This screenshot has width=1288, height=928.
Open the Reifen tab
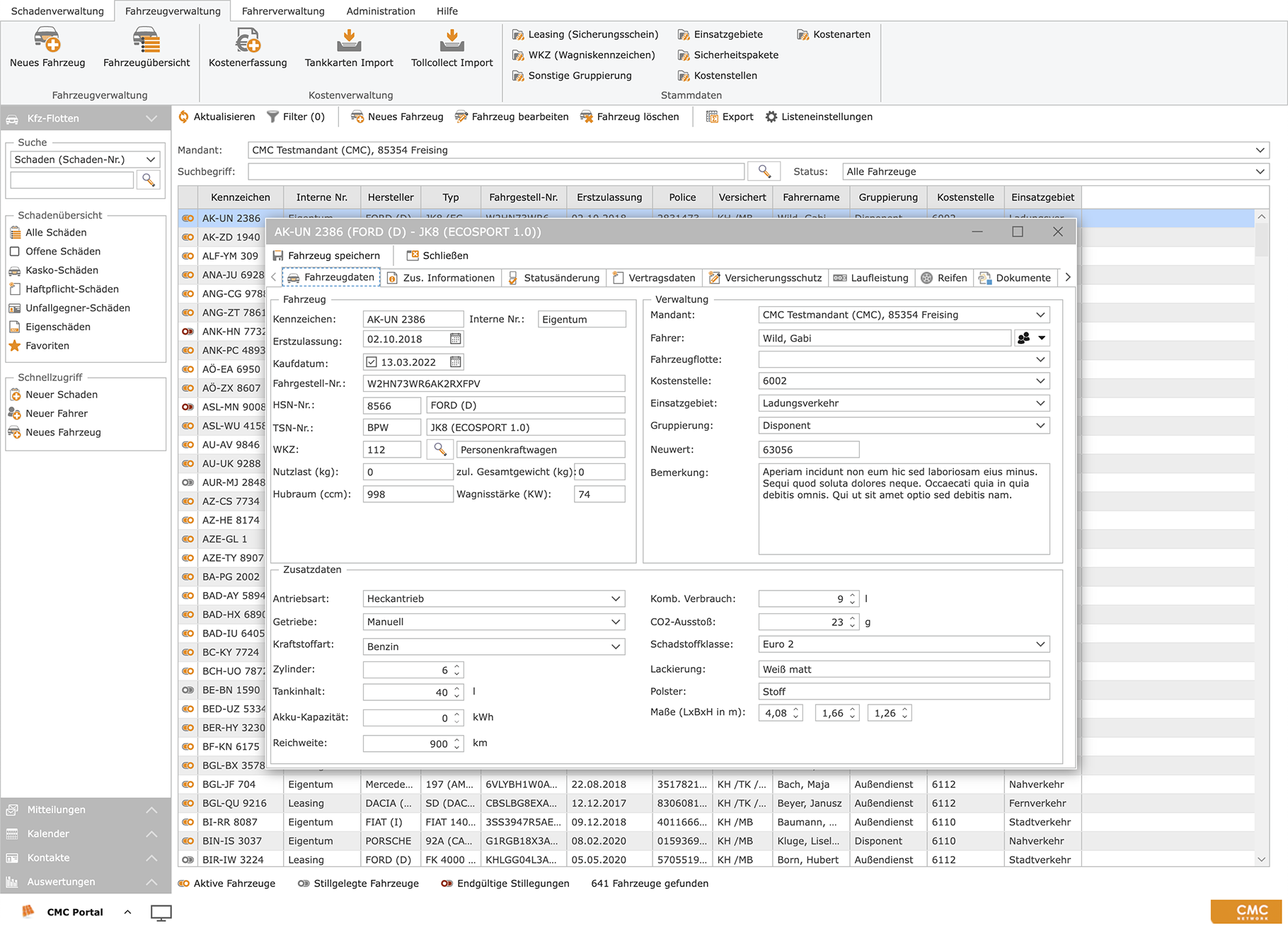944,277
